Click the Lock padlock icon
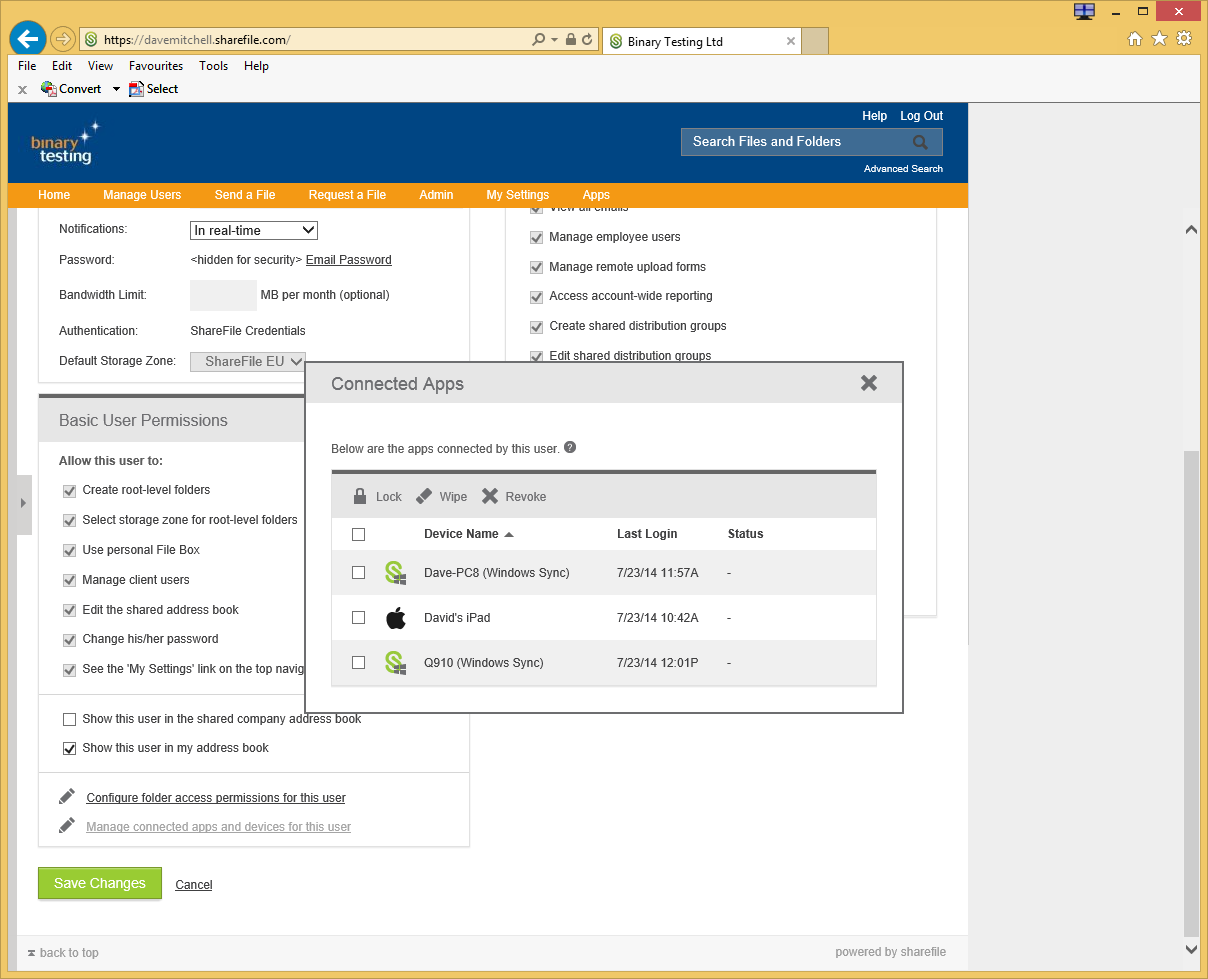Screen dimensions: 1208x979 click(360, 496)
